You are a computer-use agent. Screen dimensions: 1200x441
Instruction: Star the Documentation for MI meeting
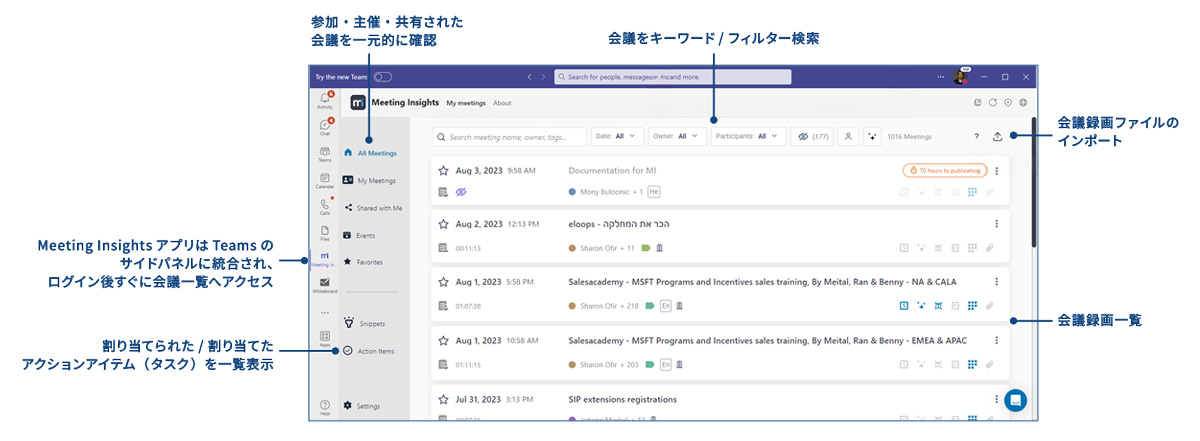(x=444, y=170)
